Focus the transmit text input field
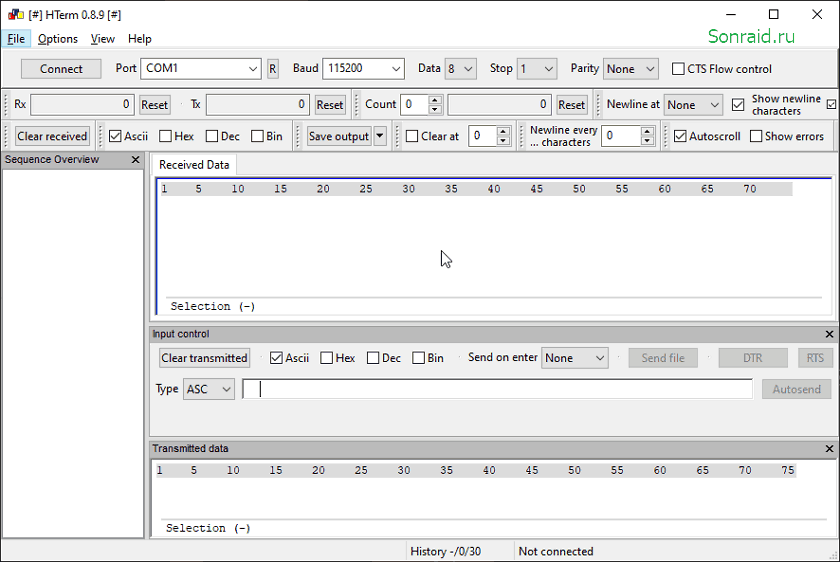Viewport: 840px width, 562px height. pyautogui.click(x=497, y=389)
